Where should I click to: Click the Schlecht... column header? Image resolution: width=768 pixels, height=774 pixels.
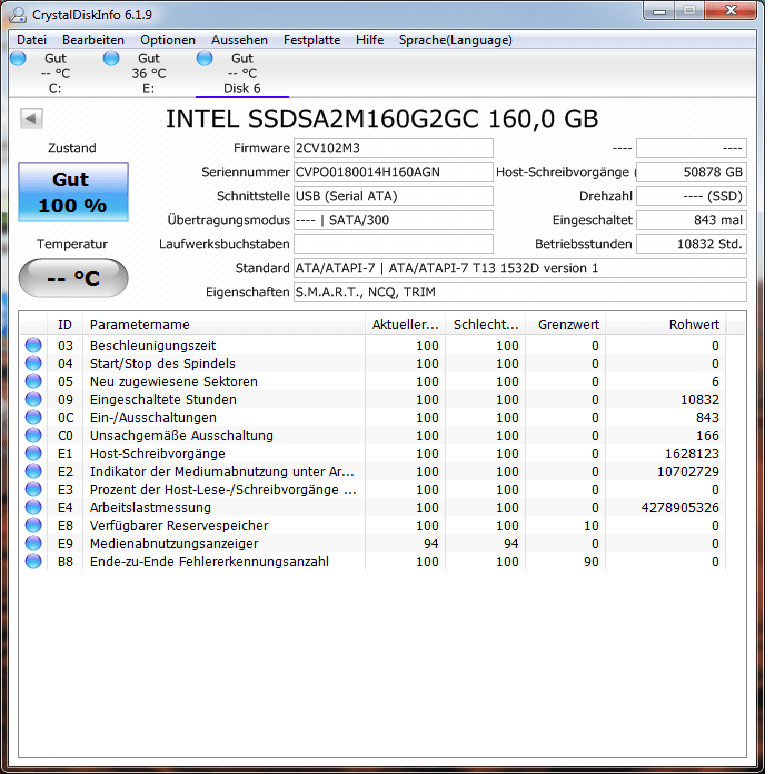pyautogui.click(x=486, y=325)
